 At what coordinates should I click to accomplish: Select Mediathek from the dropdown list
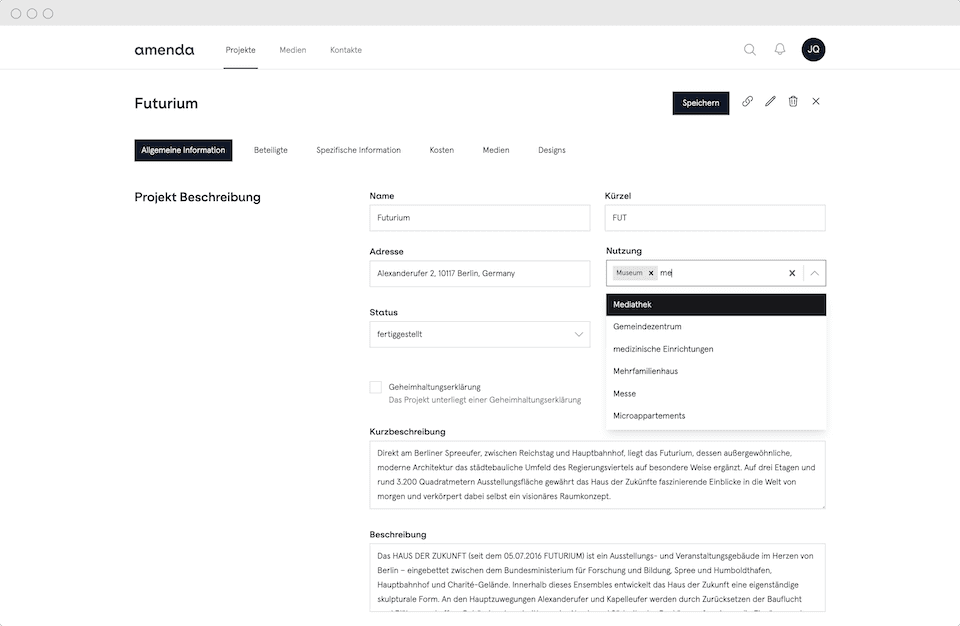tap(716, 305)
